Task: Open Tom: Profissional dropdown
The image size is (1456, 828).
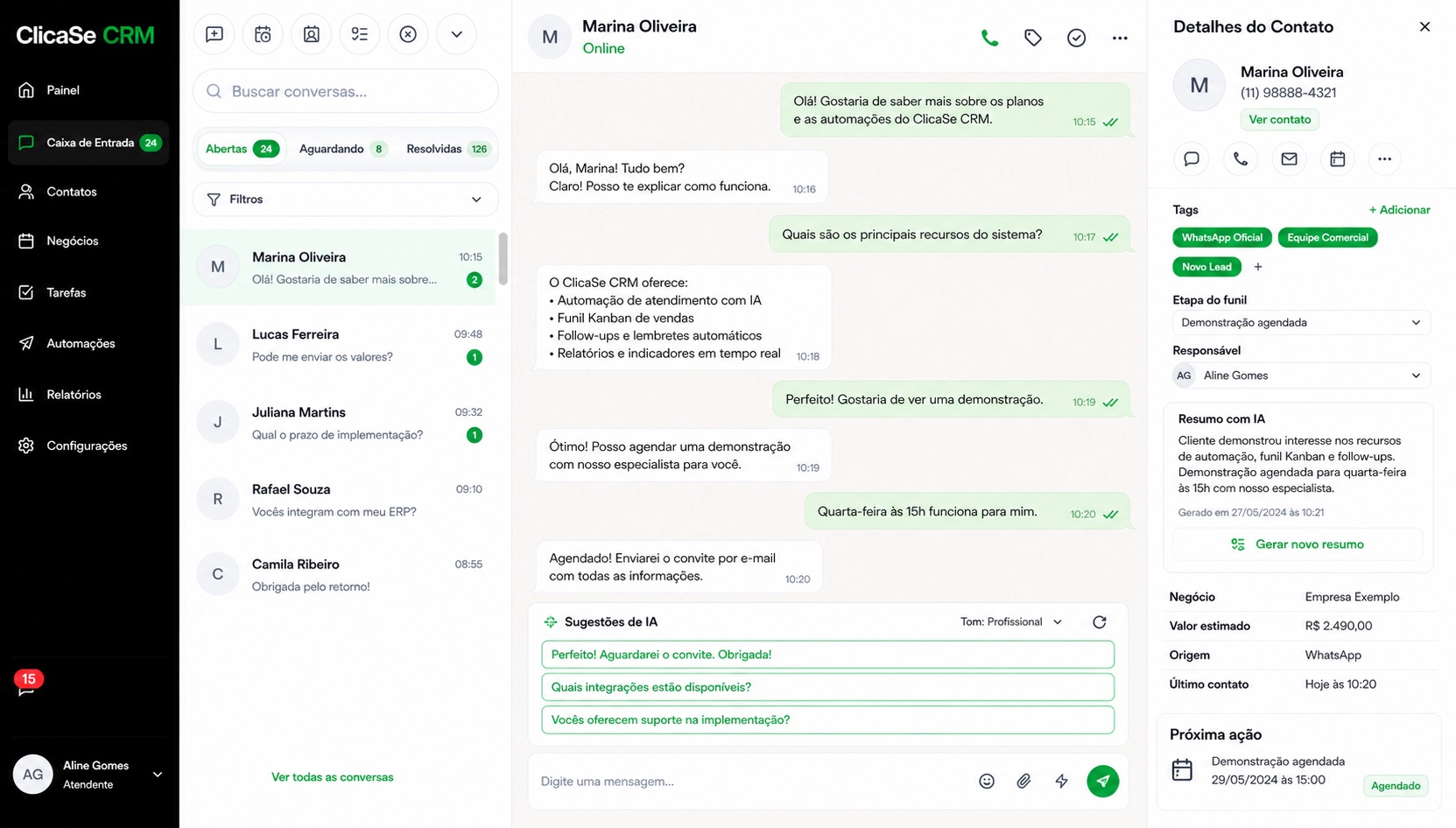Action: (x=1011, y=622)
